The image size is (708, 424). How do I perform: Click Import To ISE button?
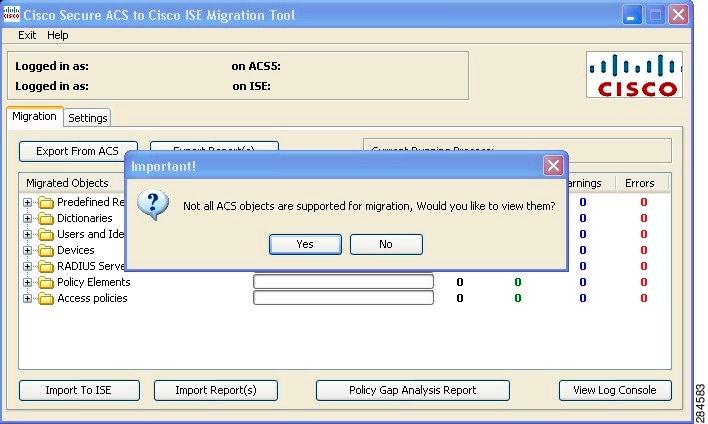click(79, 390)
